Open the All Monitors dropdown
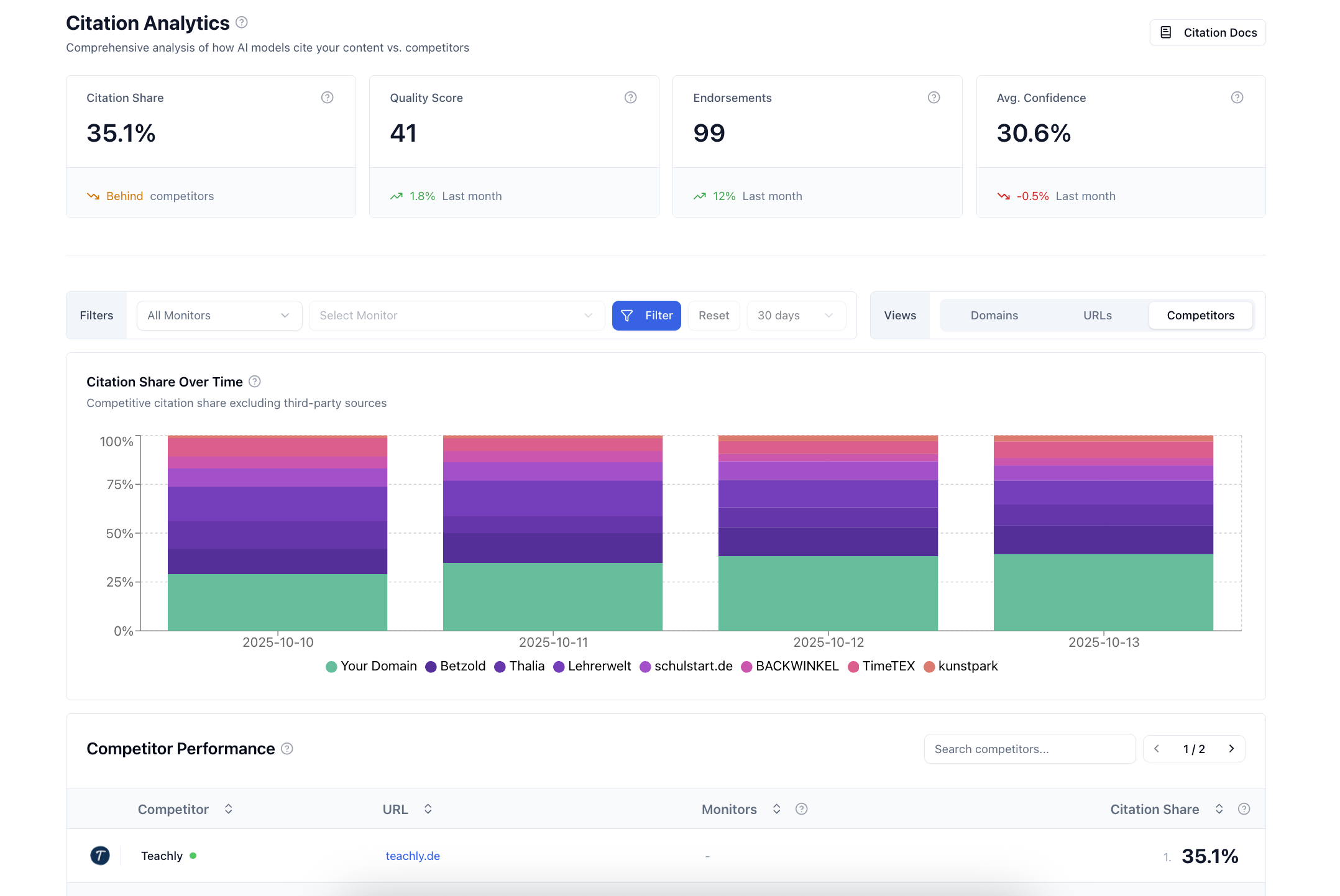1340x896 pixels. (x=219, y=315)
